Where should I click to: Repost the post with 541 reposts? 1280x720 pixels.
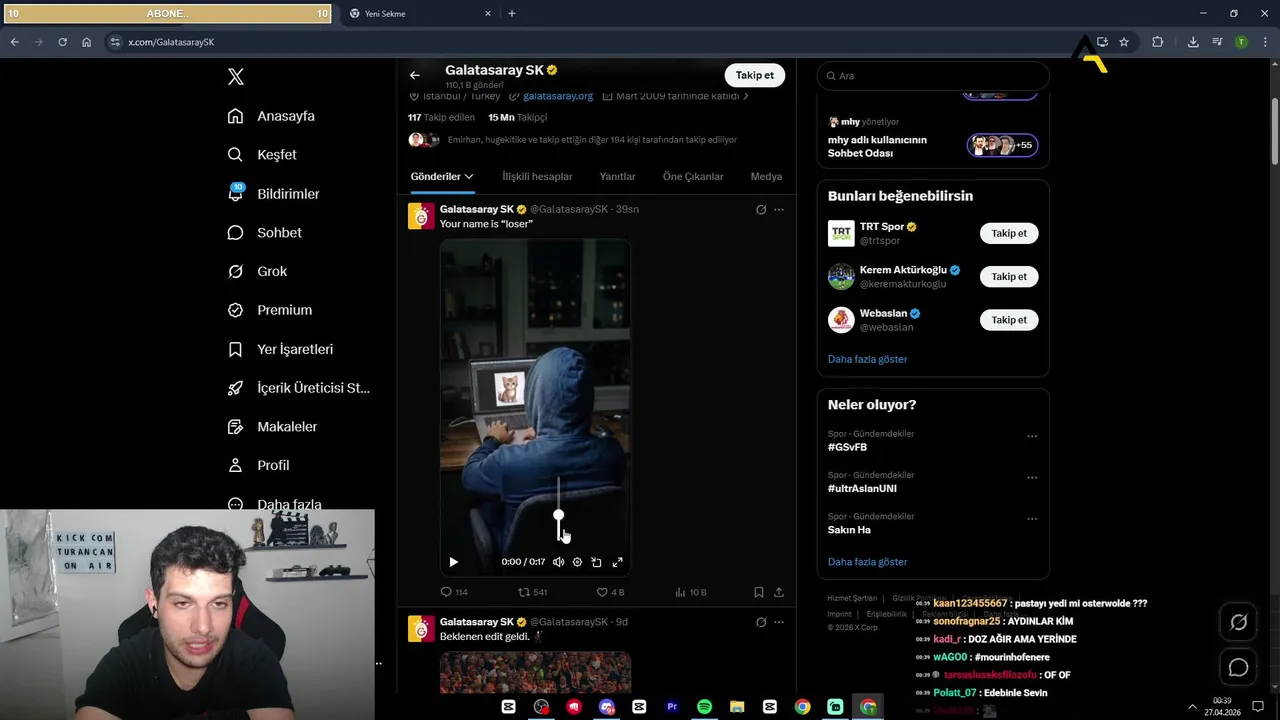coord(532,592)
